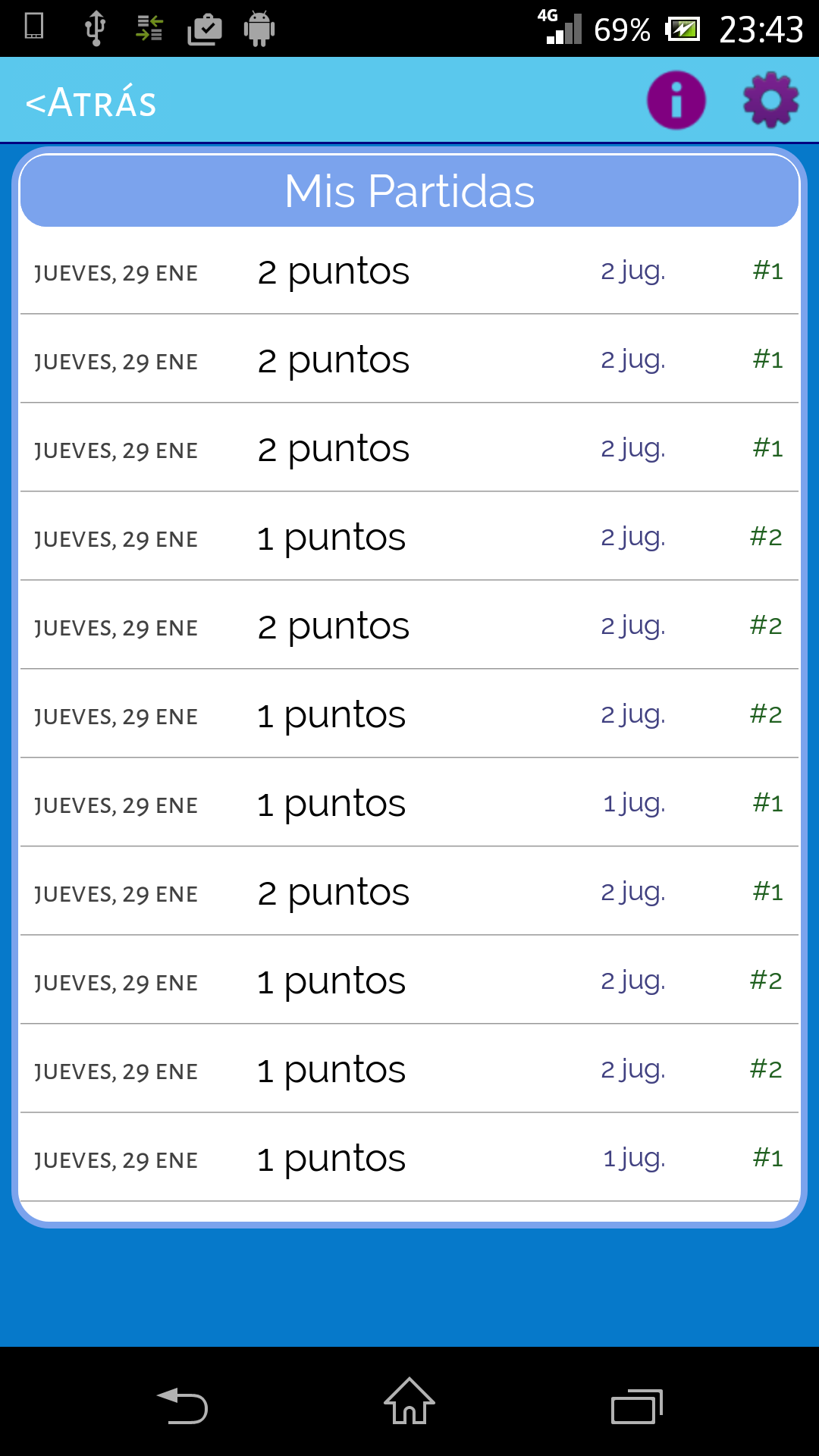The image size is (819, 1456).
Task: Tap the USB icon in status bar
Action: pos(95,28)
